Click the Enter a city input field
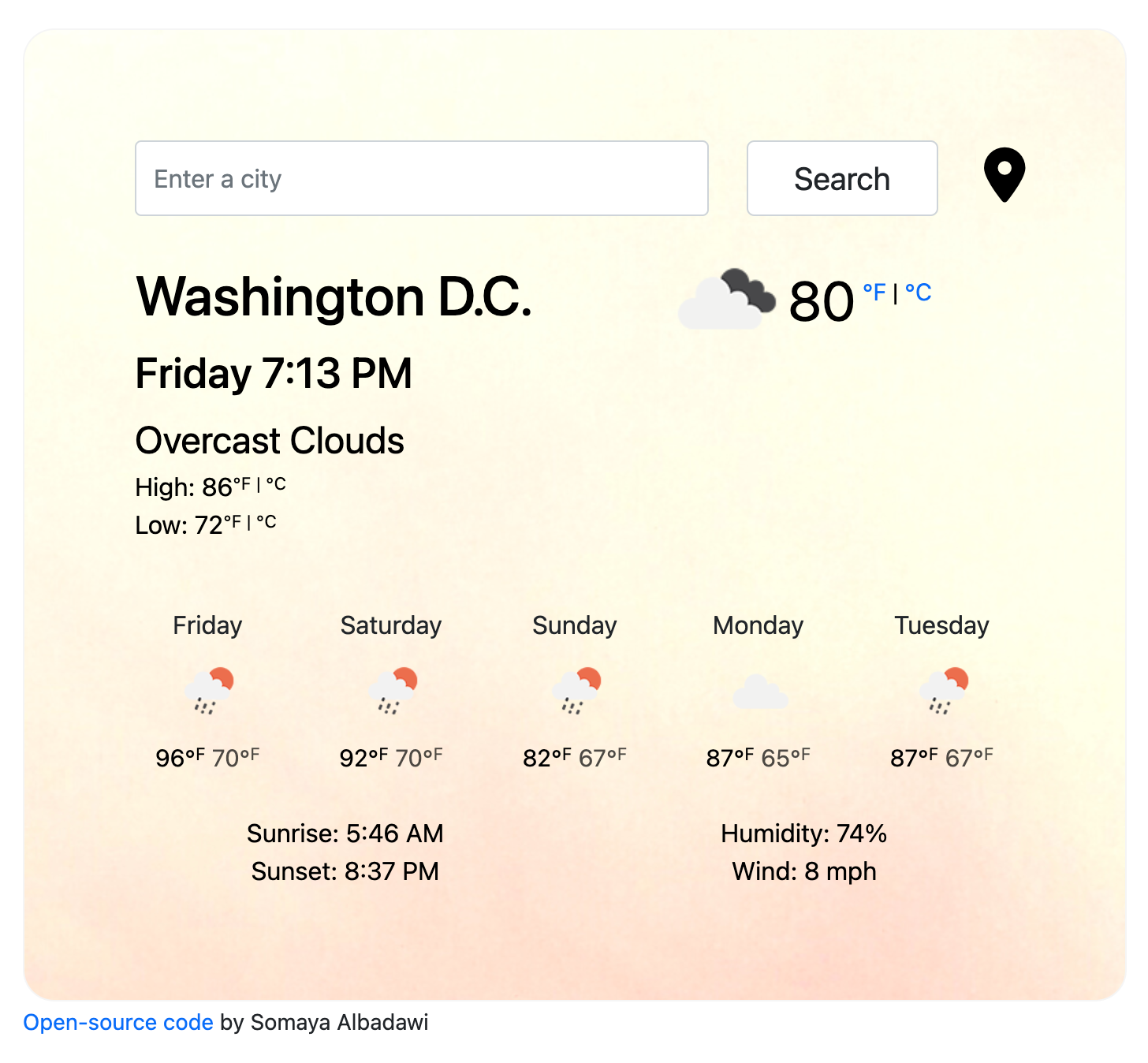Image resolution: width=1148 pixels, height=1063 pixels. [x=422, y=177]
